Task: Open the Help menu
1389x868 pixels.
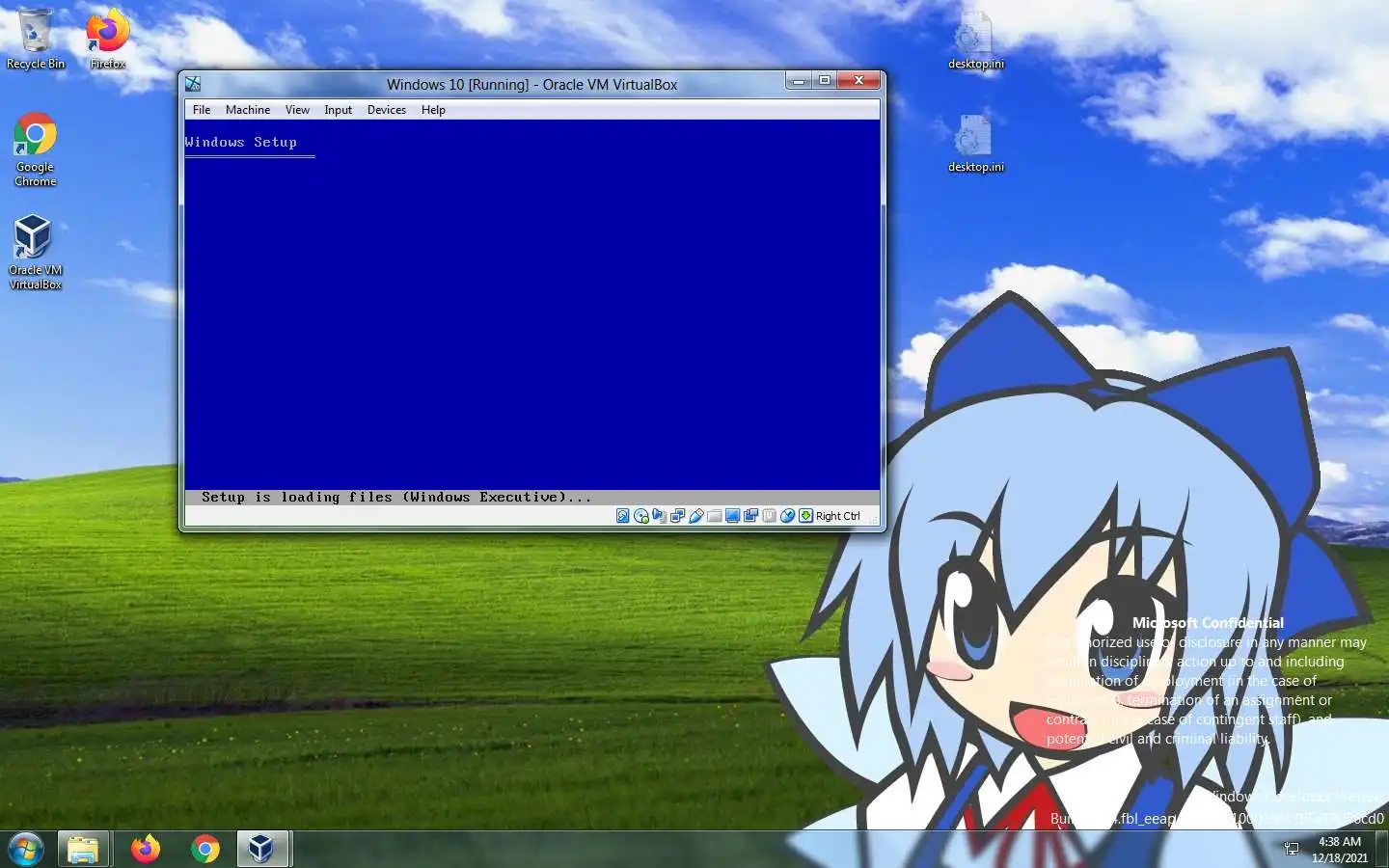Action: pos(433,110)
